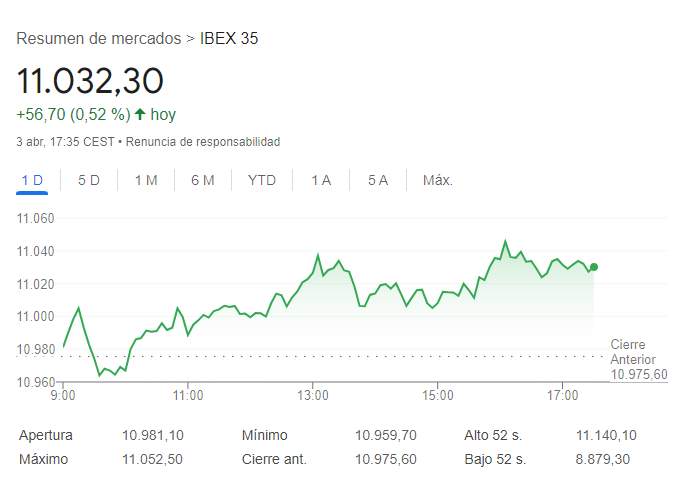Click the green upward arrow icon
690x479 pixels.
pyautogui.click(x=140, y=114)
